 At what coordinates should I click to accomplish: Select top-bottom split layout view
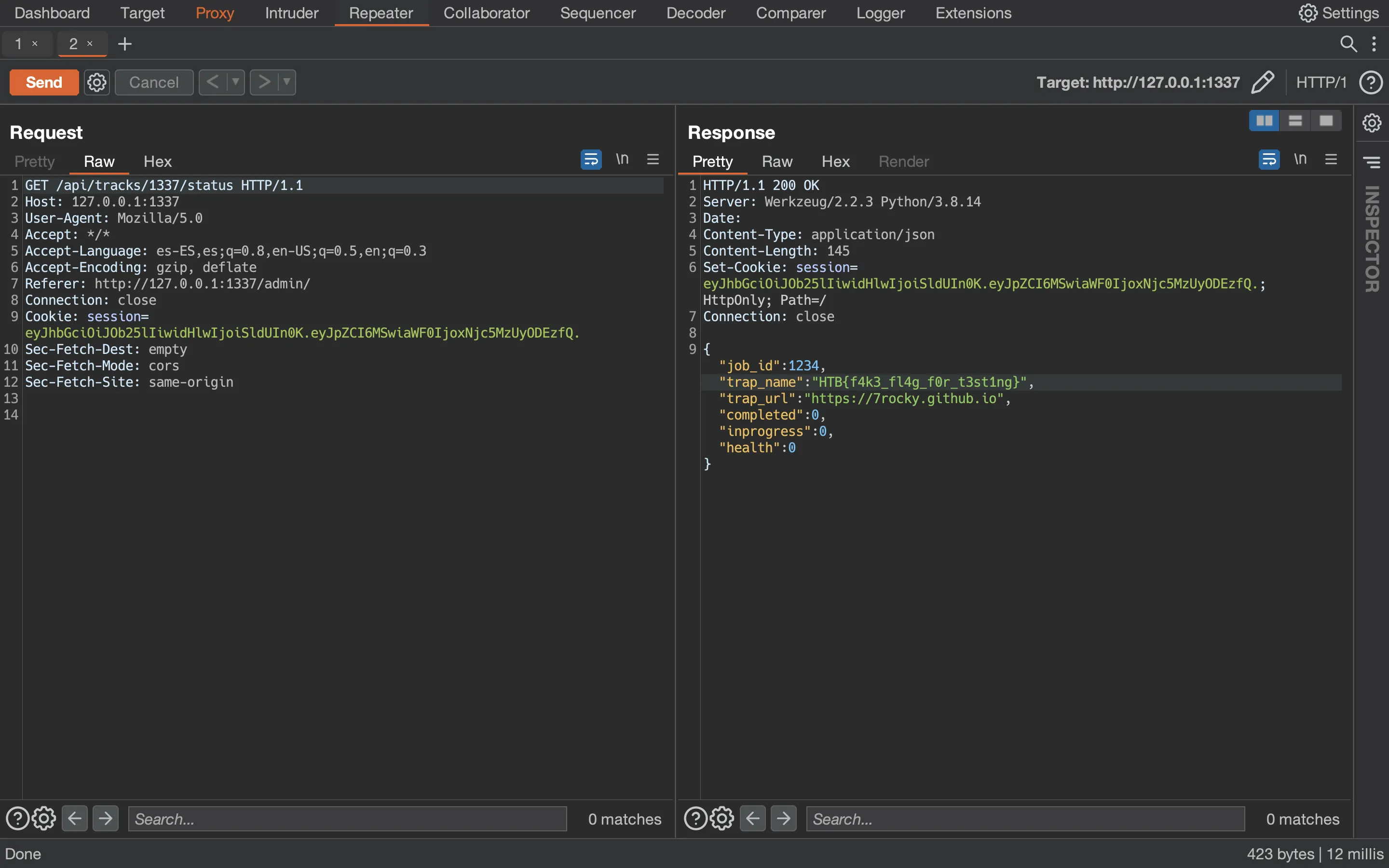tap(1295, 121)
